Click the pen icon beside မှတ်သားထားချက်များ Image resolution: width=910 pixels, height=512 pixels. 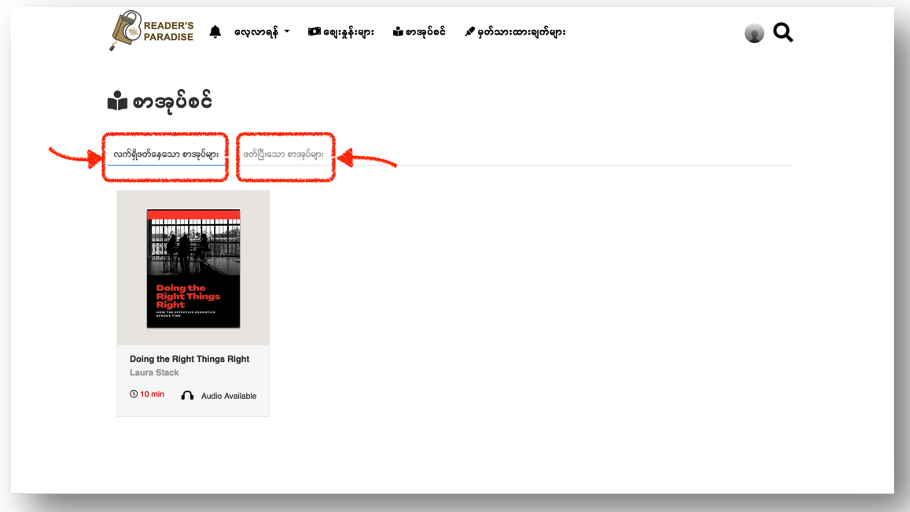tap(469, 32)
